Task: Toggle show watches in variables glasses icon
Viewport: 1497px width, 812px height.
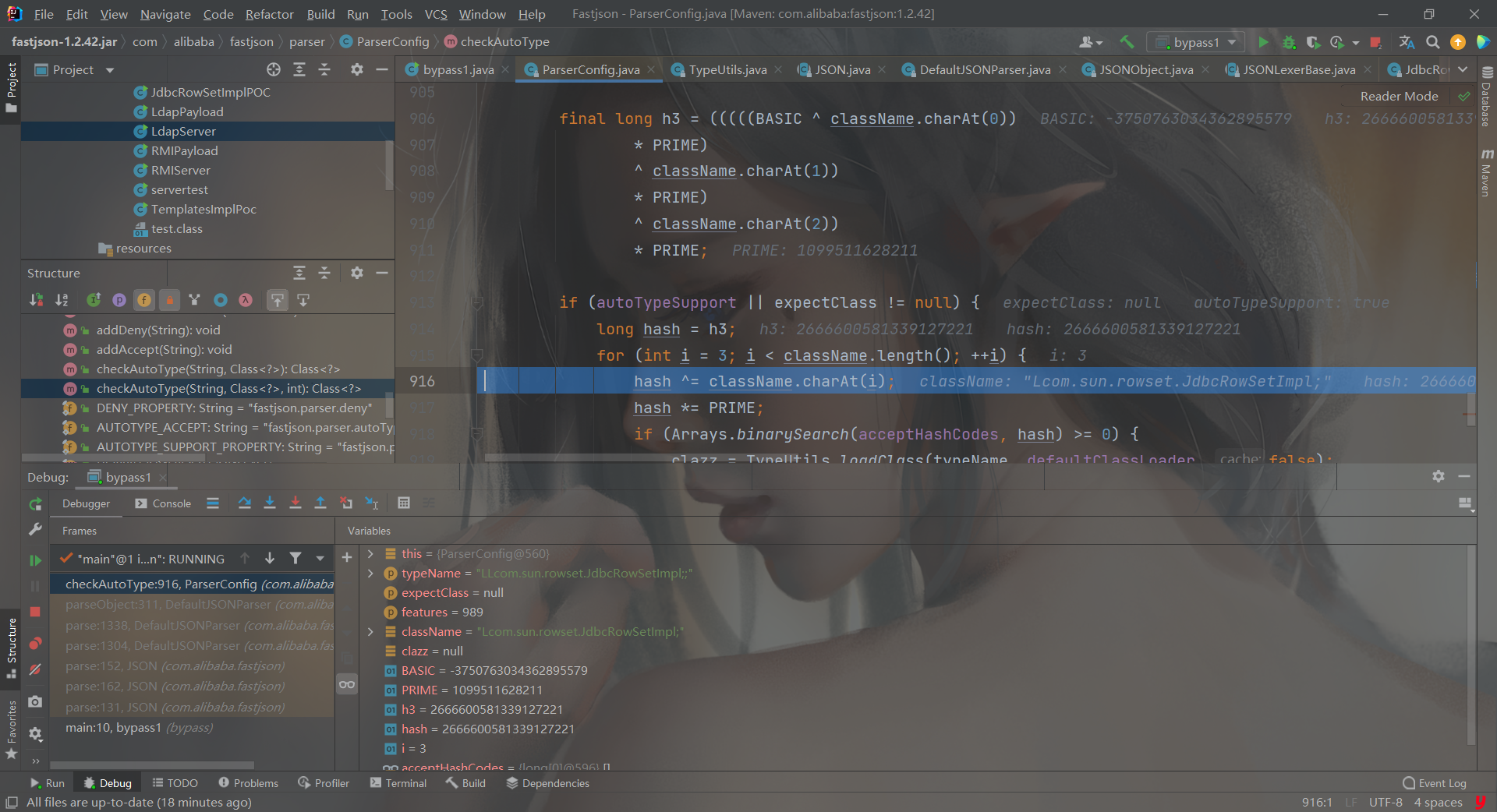Action: point(347,684)
